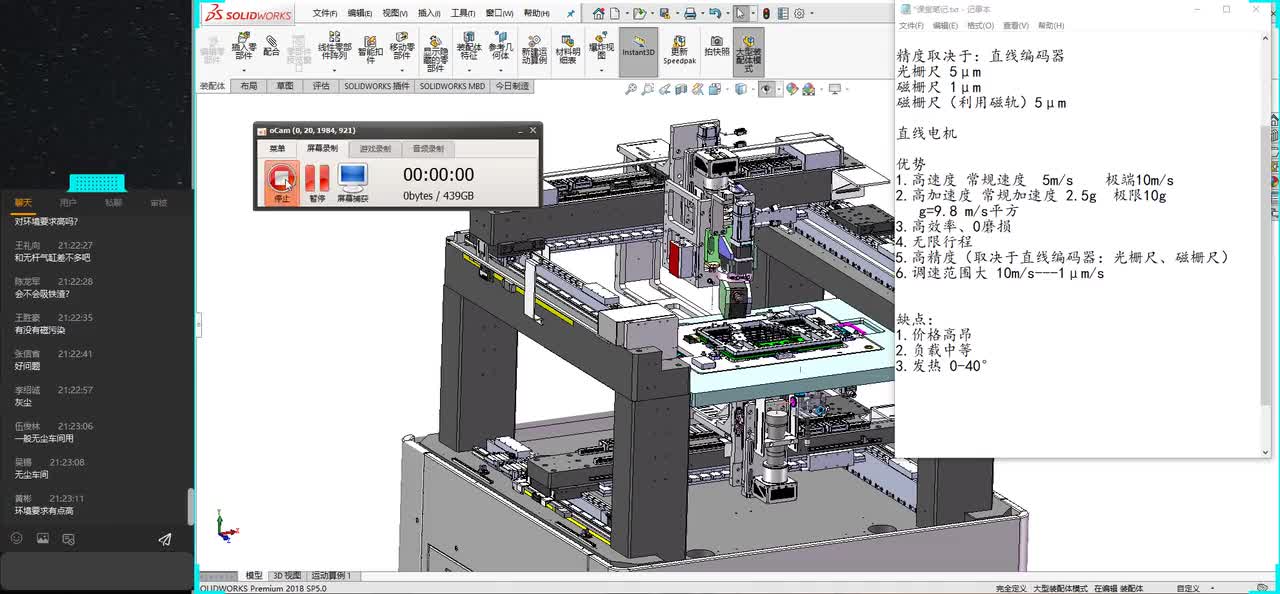
Task: Select the Mate (配合) paperclip tool
Action: 271,47
